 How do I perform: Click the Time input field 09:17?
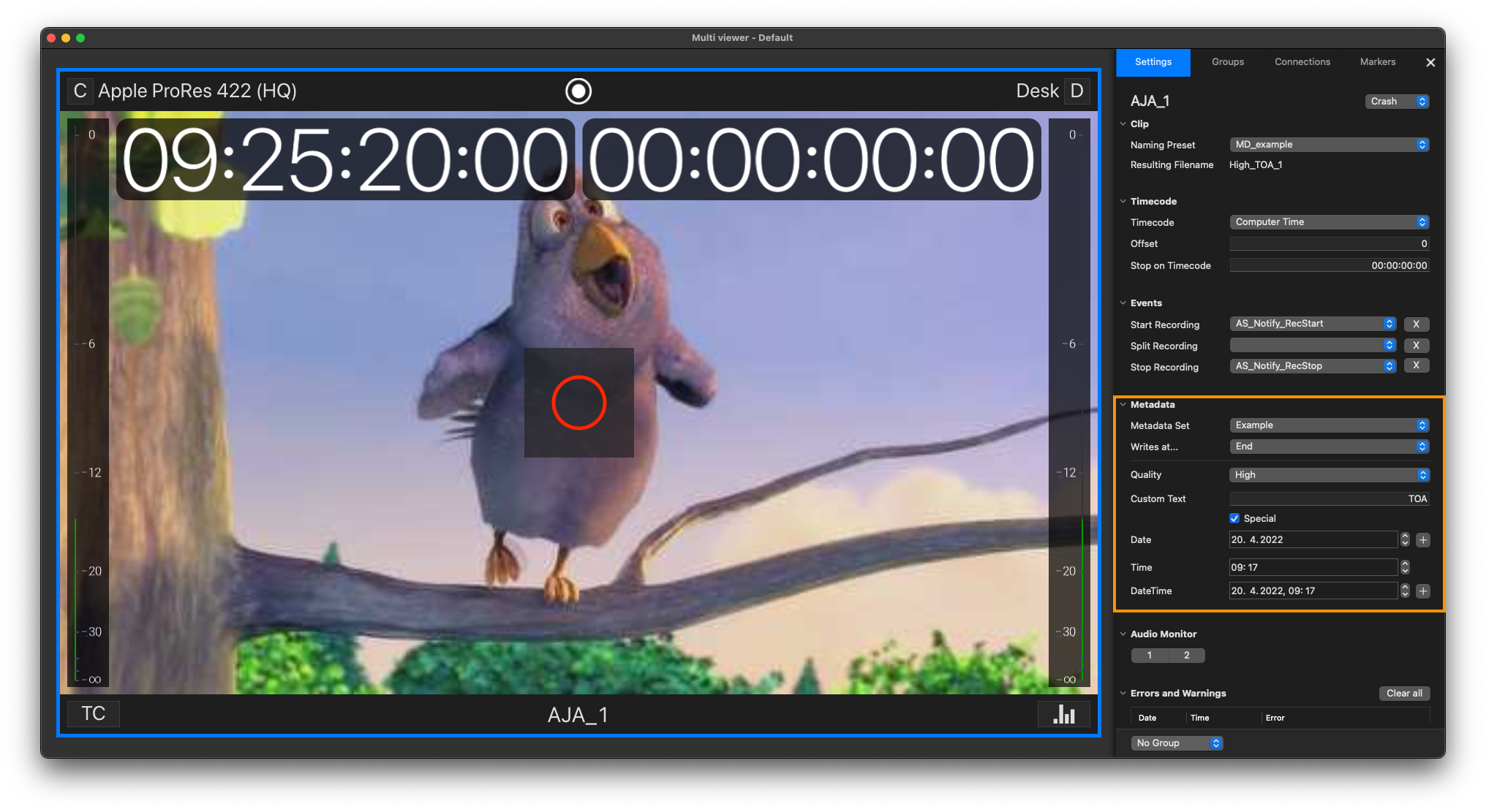coord(1313,567)
